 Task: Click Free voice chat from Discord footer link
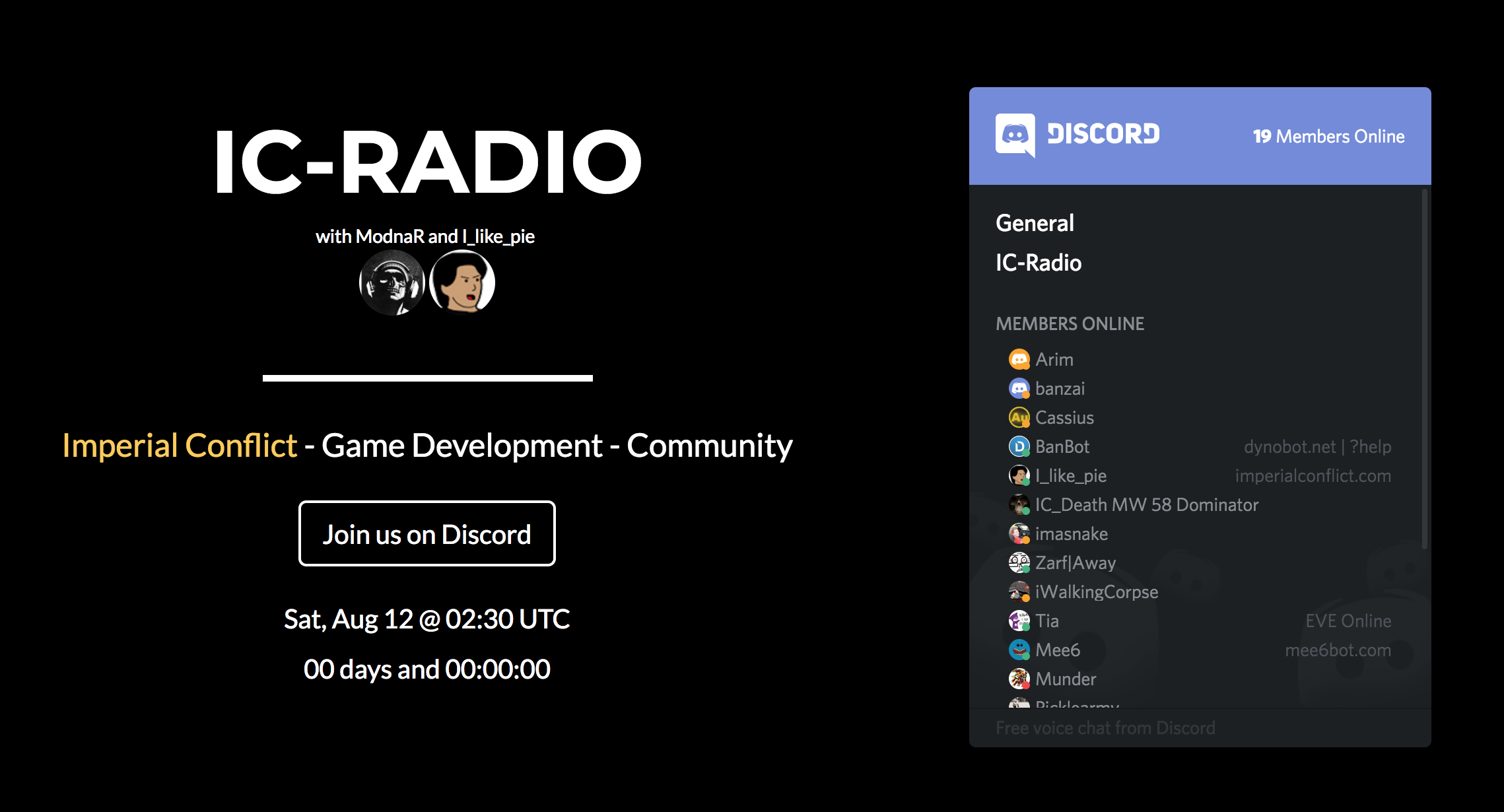click(1105, 727)
